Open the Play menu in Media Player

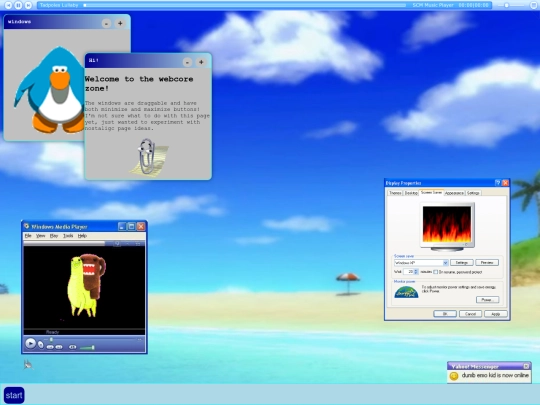[54, 236]
